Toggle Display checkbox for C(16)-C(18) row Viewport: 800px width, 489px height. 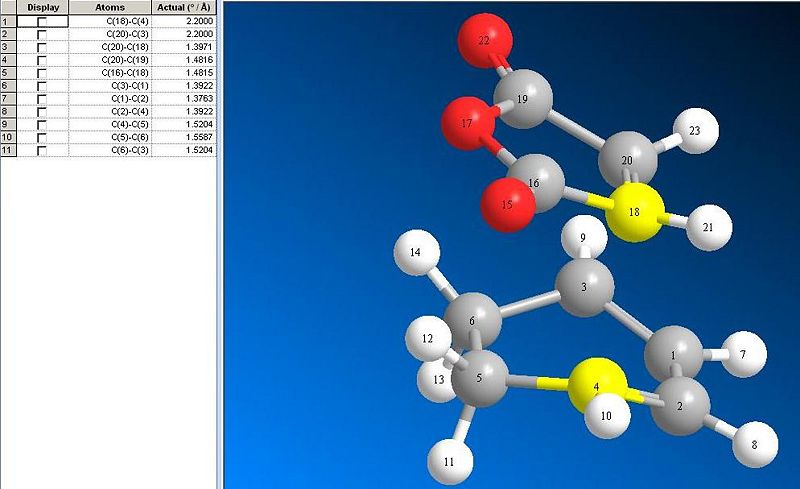click(x=42, y=73)
